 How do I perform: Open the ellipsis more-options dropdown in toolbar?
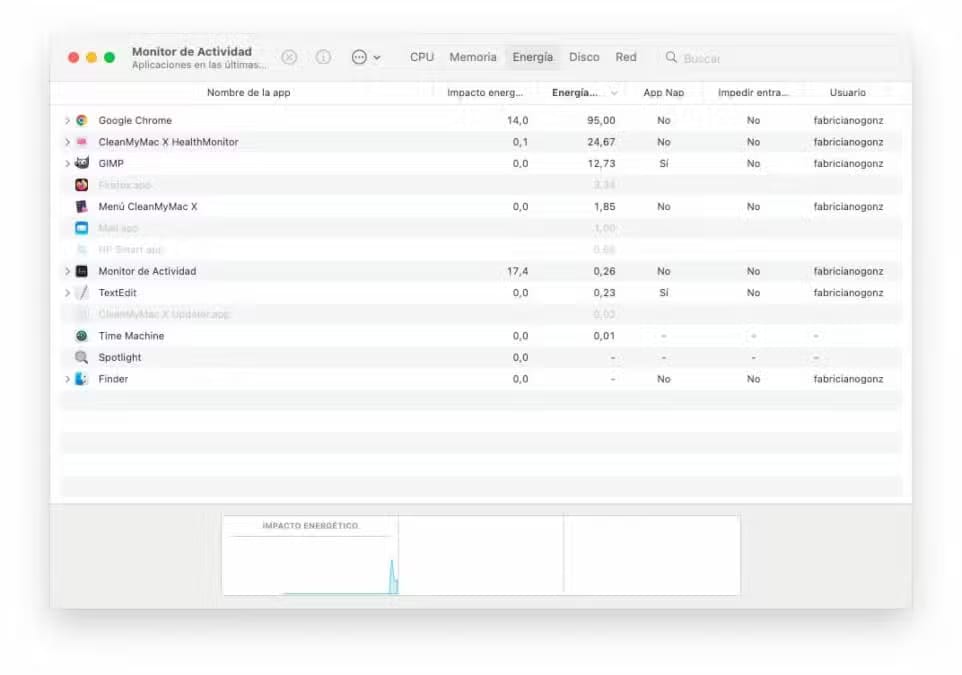366,57
